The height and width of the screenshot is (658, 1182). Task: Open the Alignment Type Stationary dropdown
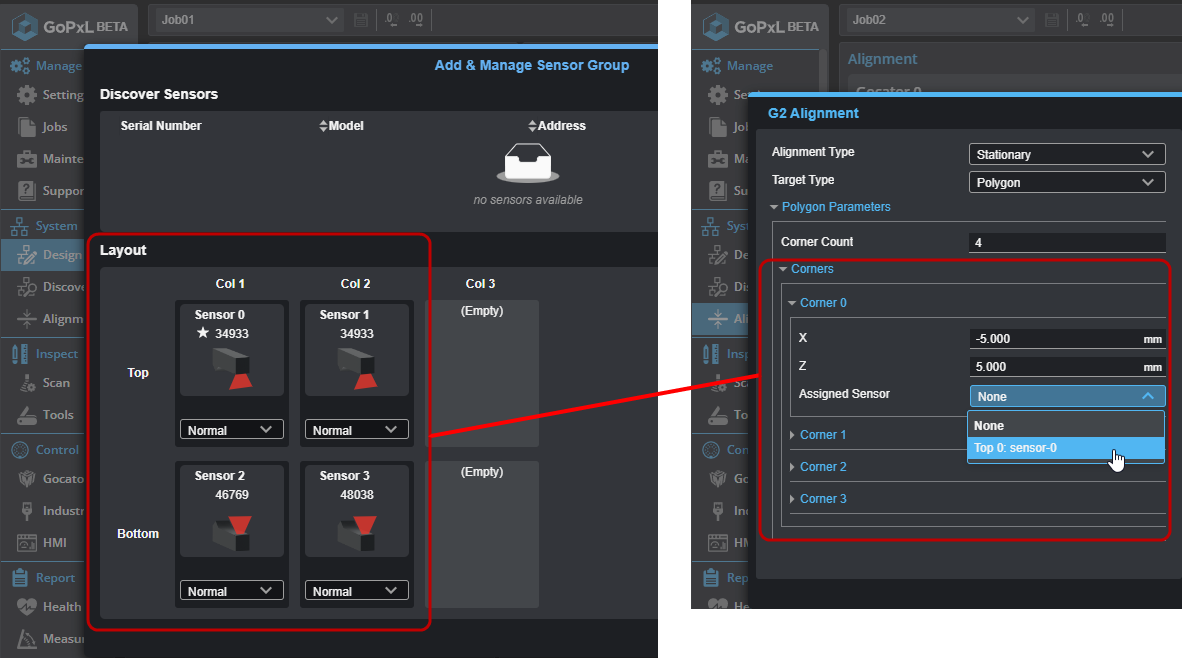tap(1066, 154)
